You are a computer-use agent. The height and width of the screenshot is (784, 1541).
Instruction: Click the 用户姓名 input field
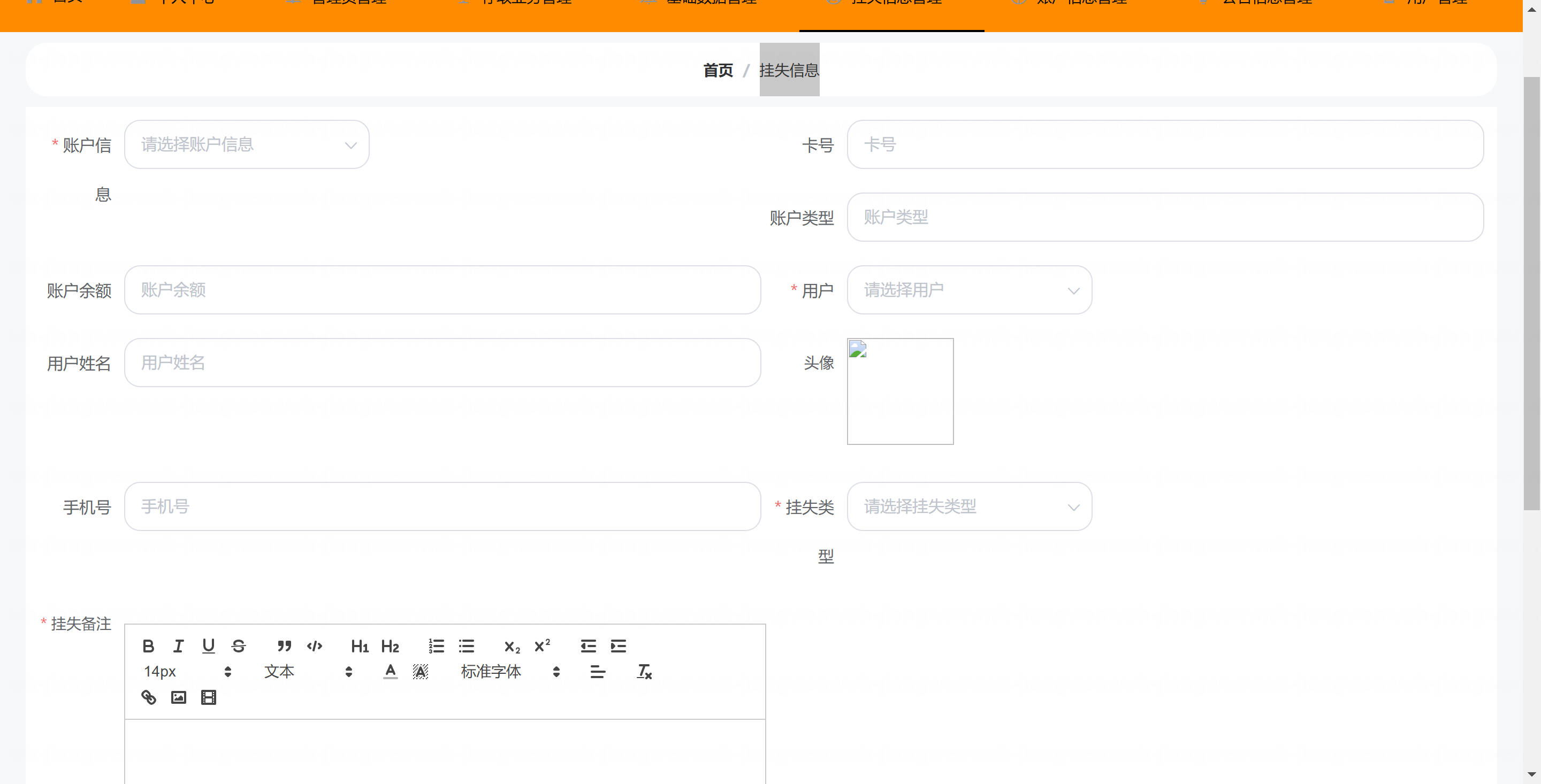click(443, 363)
